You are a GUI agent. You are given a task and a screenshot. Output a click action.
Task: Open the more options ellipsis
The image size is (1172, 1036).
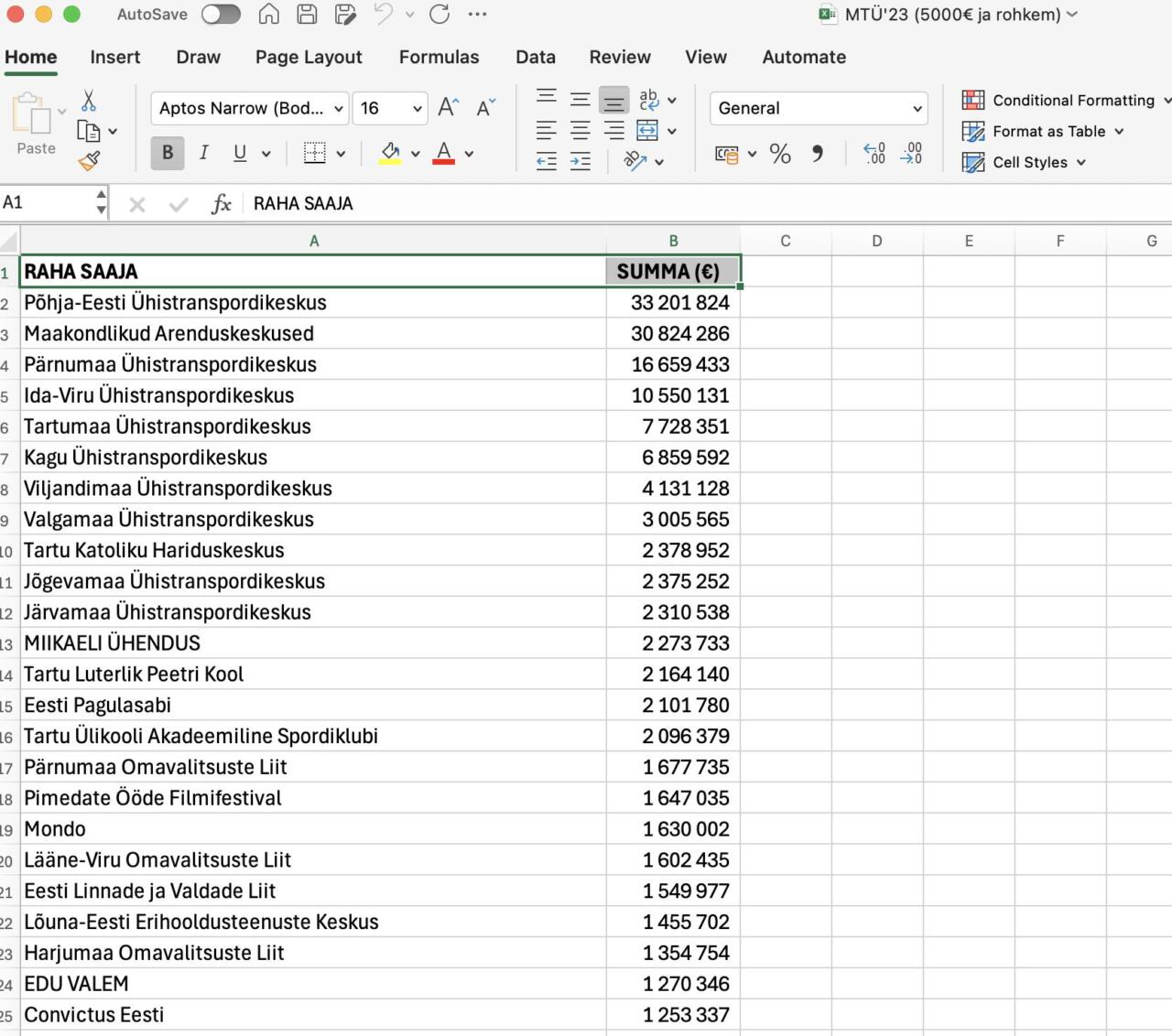click(477, 15)
